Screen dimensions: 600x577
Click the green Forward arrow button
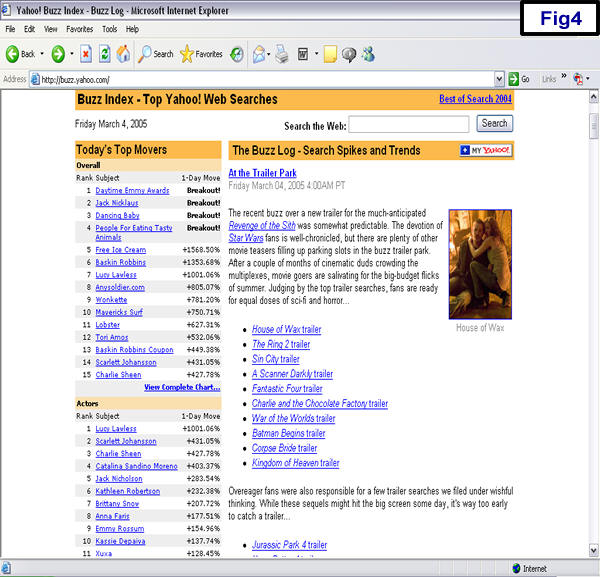(x=58, y=54)
